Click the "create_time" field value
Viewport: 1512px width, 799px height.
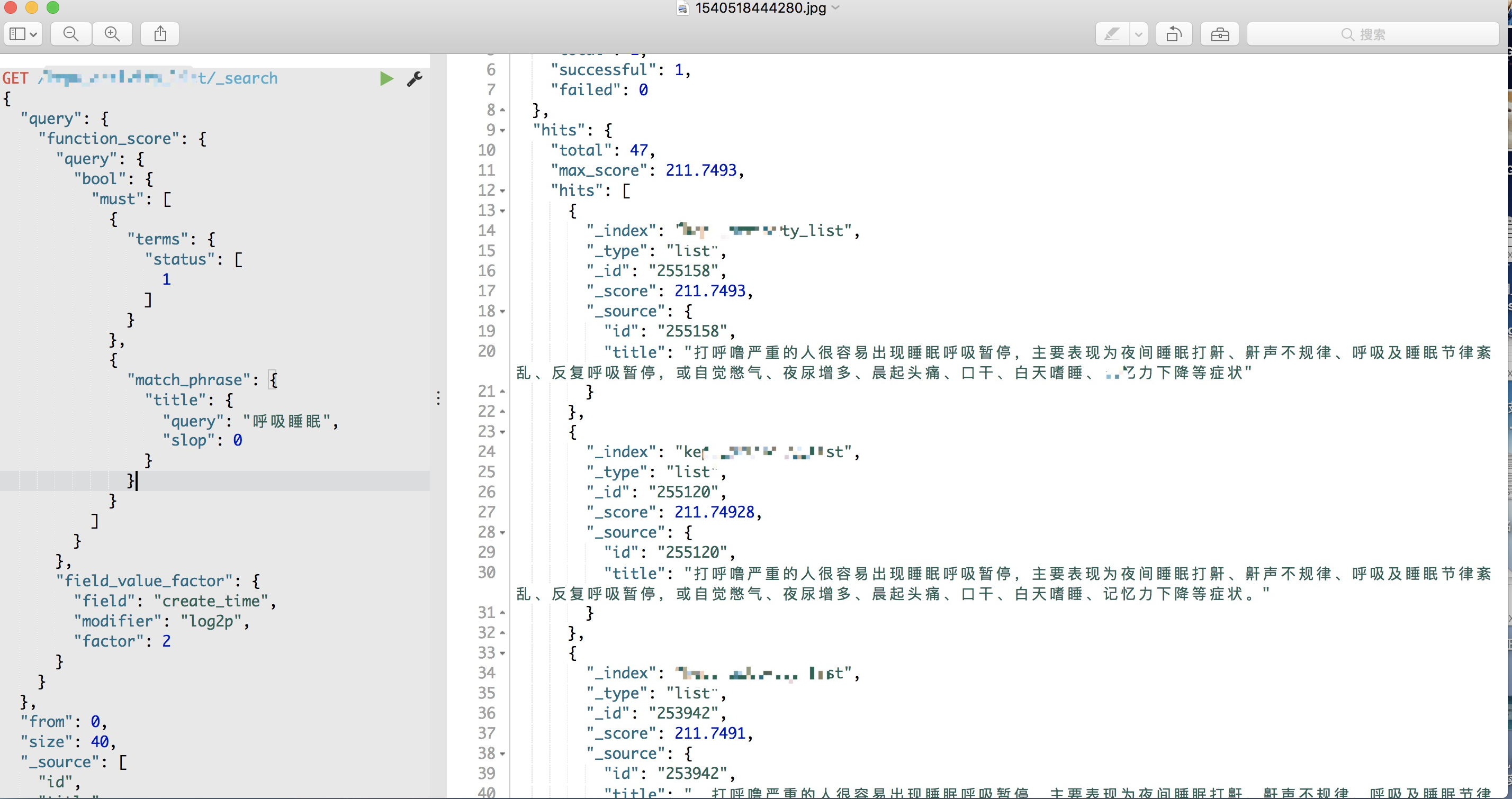pyautogui.click(x=211, y=601)
